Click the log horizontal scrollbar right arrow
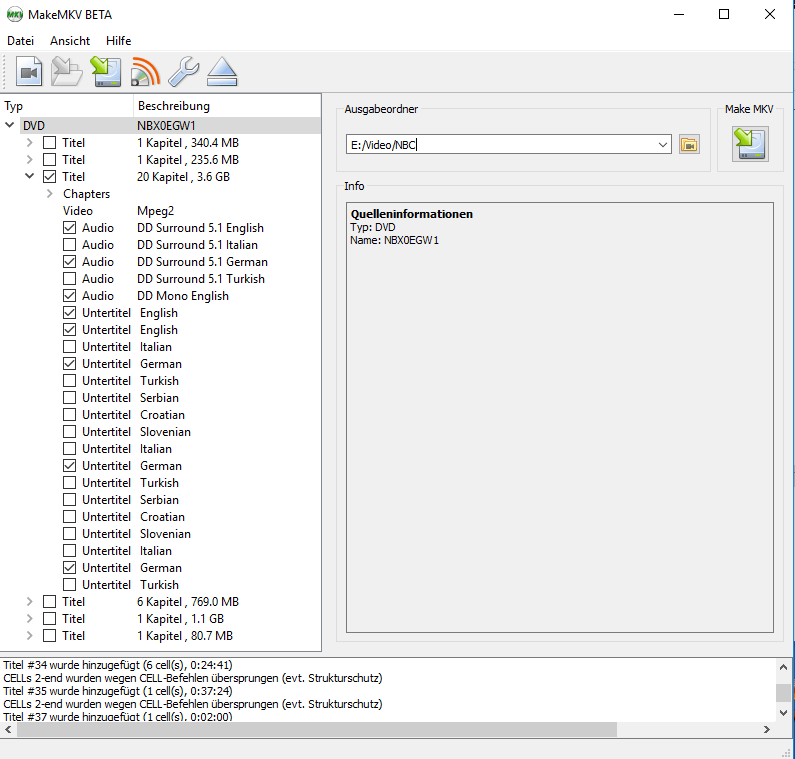The width and height of the screenshot is (795, 759). click(x=767, y=730)
